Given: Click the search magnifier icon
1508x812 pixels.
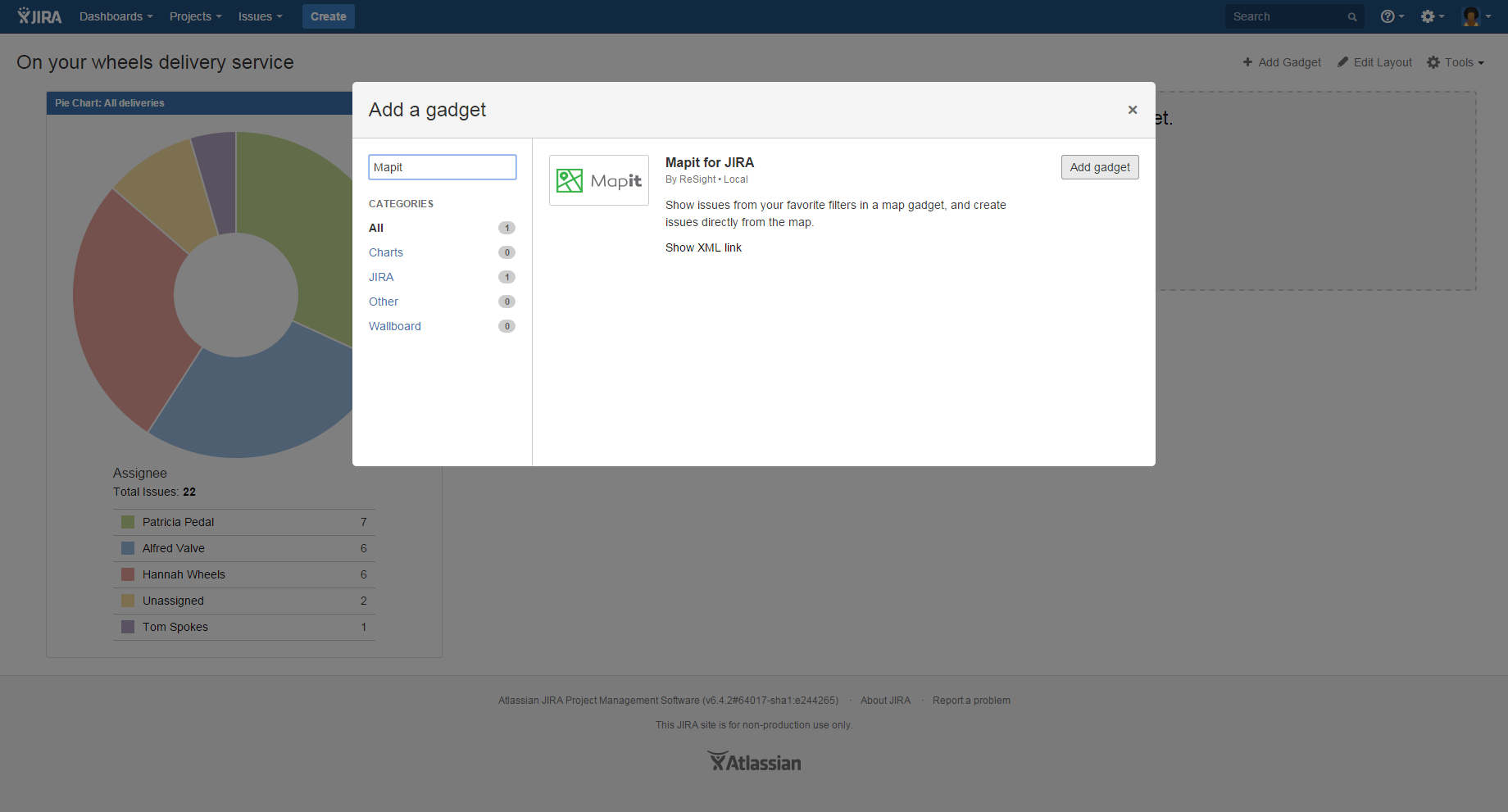Looking at the screenshot, I should (x=1352, y=16).
